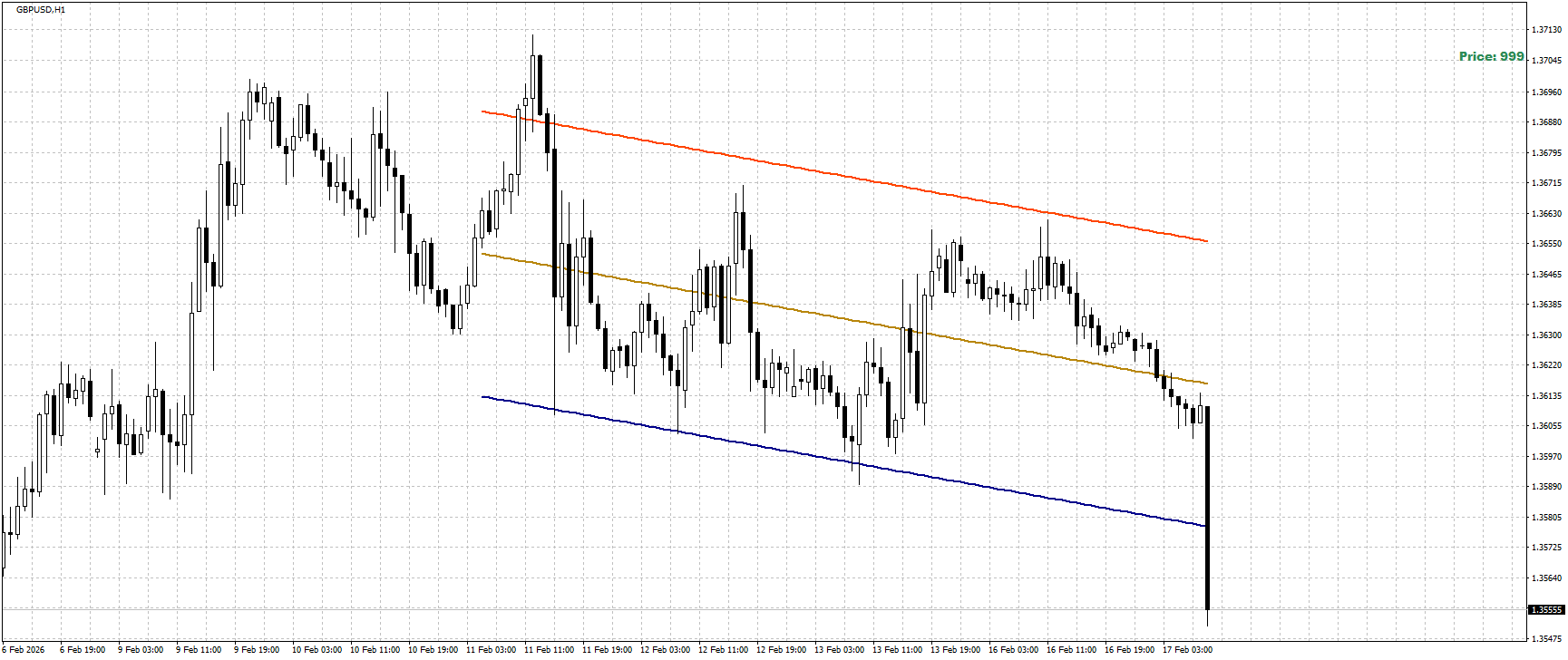The image size is (1568, 660).
Task: Select the golden middle channel trendline
Action: 844,318
